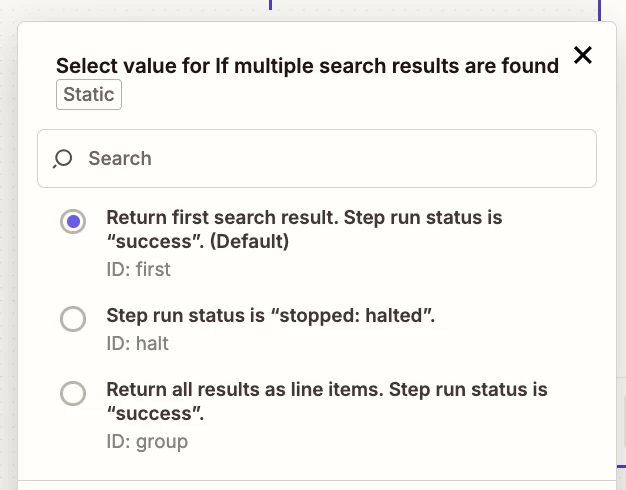Click the Static badge
The image size is (626, 490).
[x=89, y=95]
